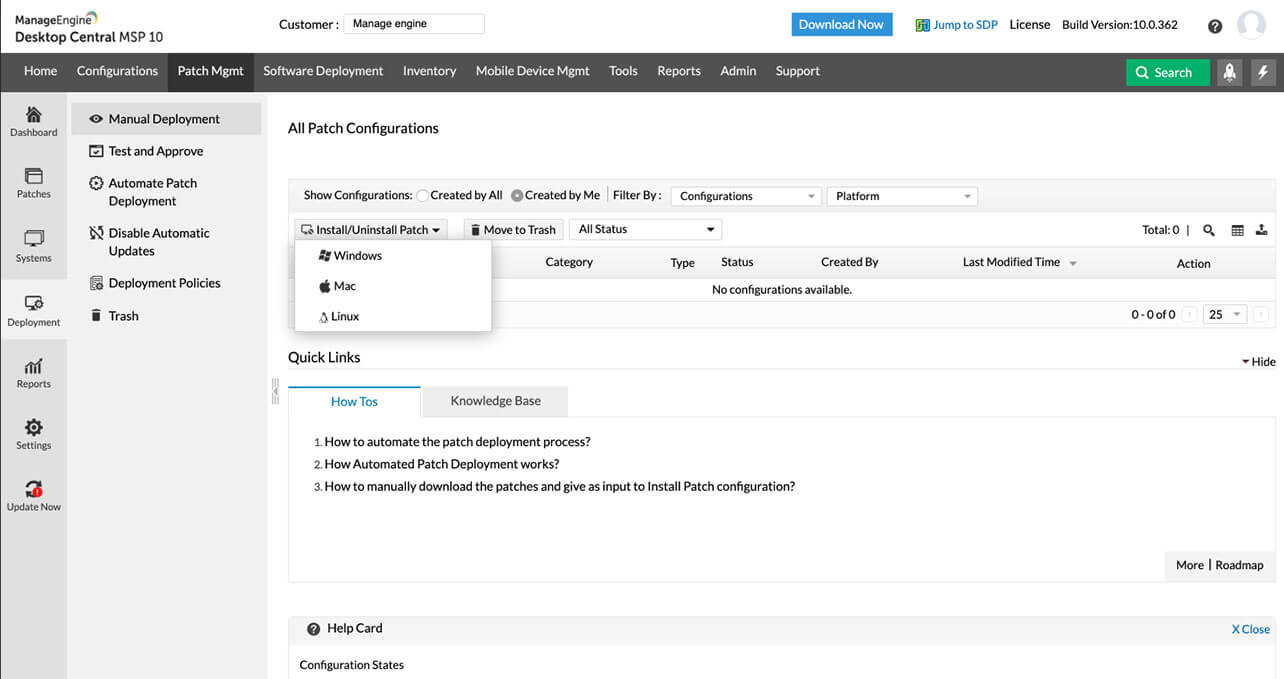The height and width of the screenshot is (679, 1284).
Task: Choose Windows from the patch menu
Action: pyautogui.click(x=357, y=256)
